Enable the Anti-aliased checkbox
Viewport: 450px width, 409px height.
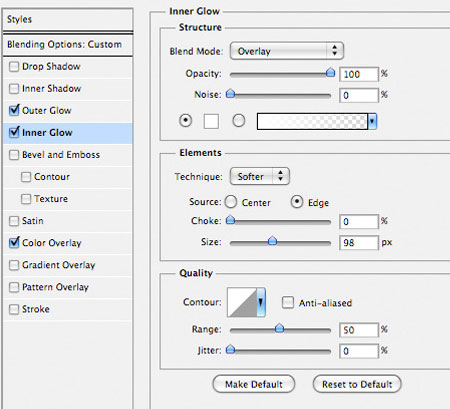288,303
